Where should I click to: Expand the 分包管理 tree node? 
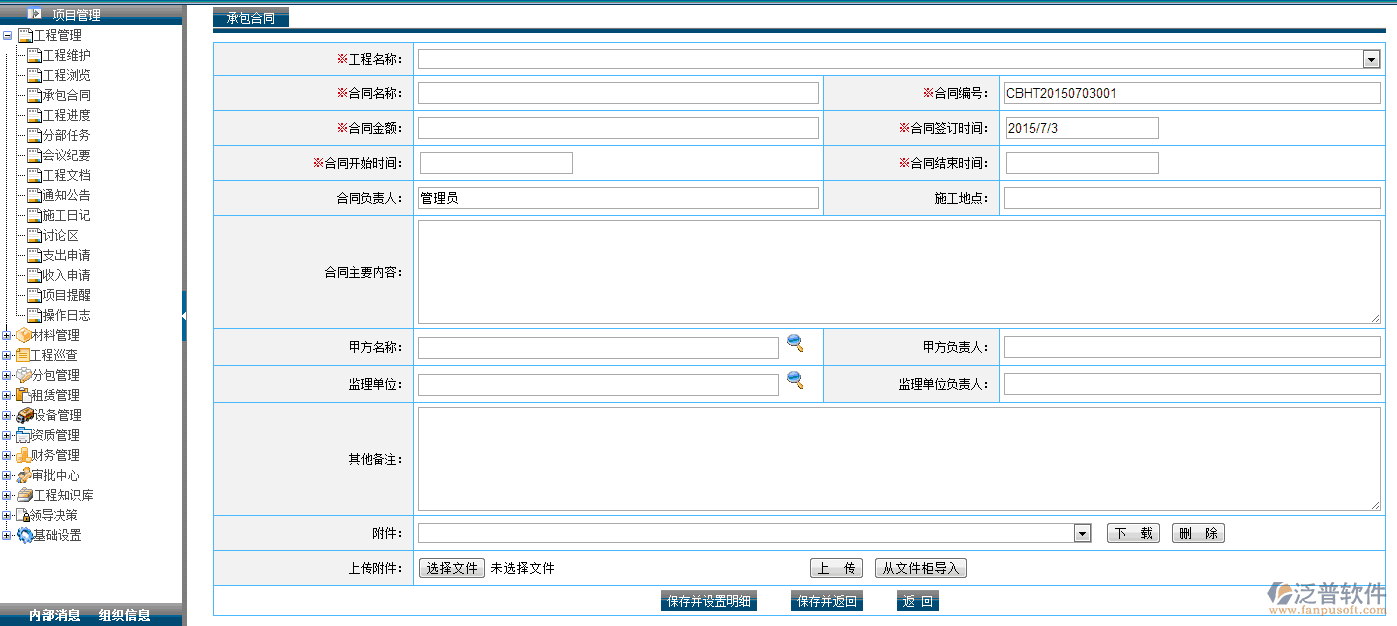[8, 375]
